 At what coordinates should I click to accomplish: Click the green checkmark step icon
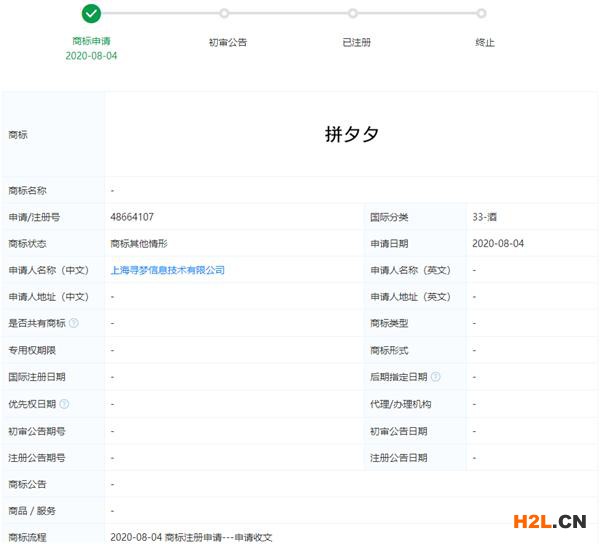pyautogui.click(x=91, y=13)
